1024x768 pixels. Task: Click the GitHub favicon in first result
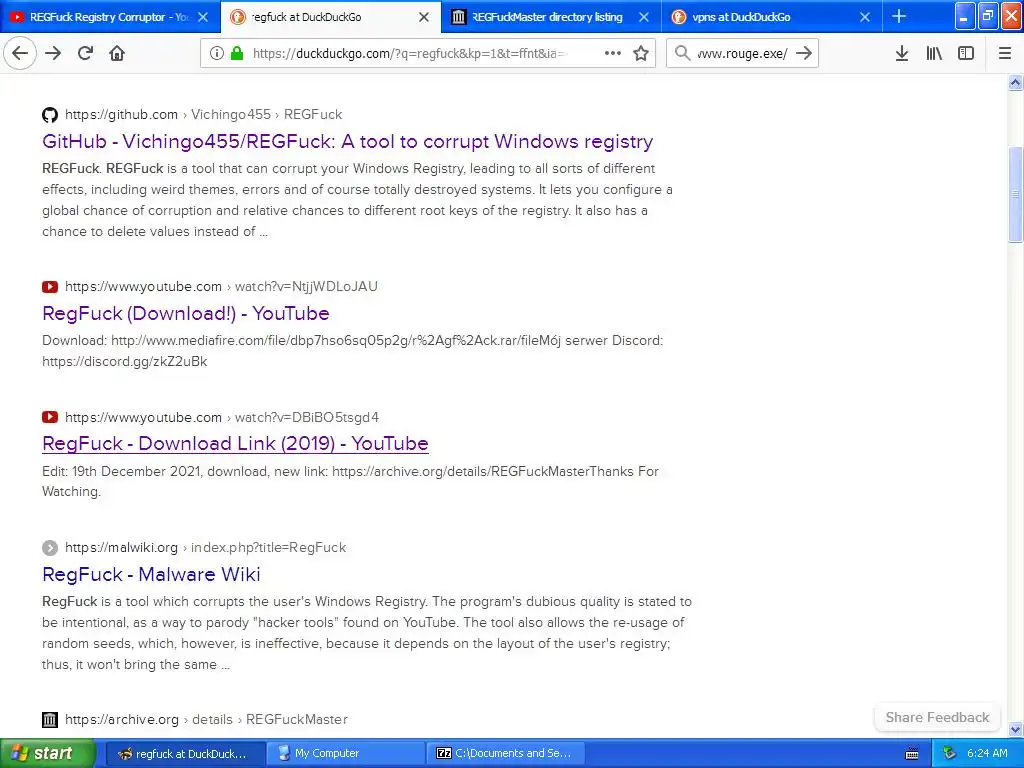pos(50,115)
